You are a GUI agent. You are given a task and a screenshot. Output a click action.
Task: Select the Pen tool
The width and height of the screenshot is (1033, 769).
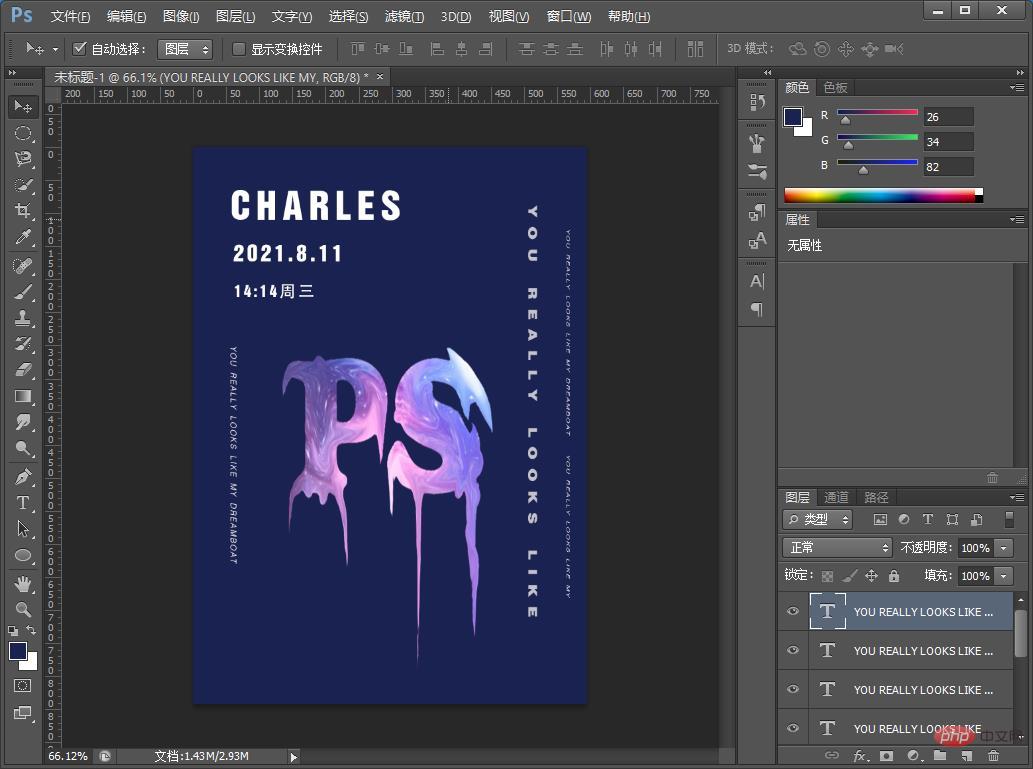click(x=23, y=476)
